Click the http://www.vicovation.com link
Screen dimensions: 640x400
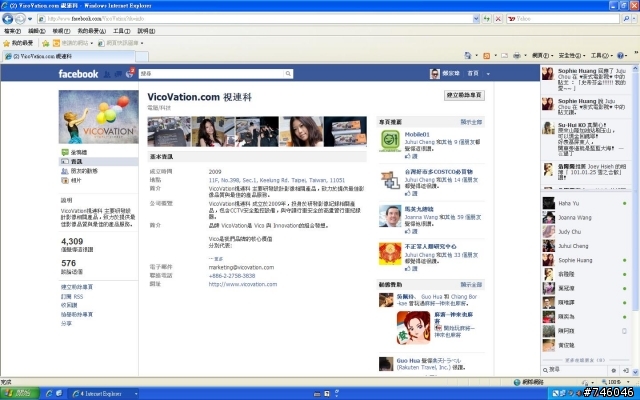243,284
